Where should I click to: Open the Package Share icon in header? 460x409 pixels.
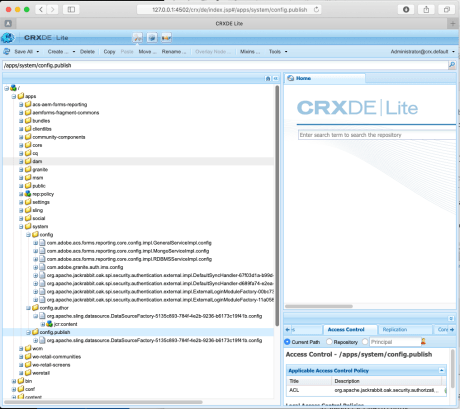tap(166, 38)
